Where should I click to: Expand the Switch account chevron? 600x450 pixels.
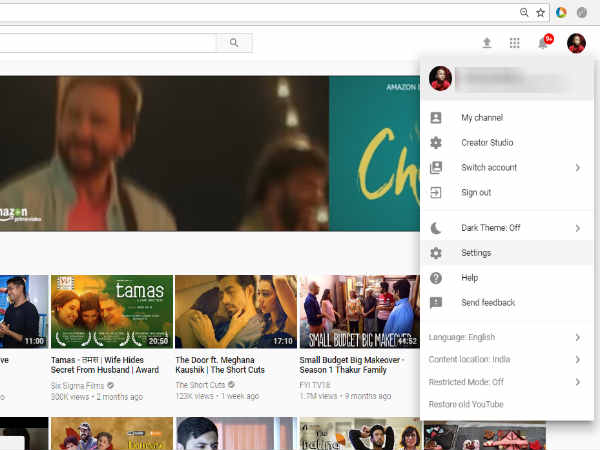pos(577,168)
